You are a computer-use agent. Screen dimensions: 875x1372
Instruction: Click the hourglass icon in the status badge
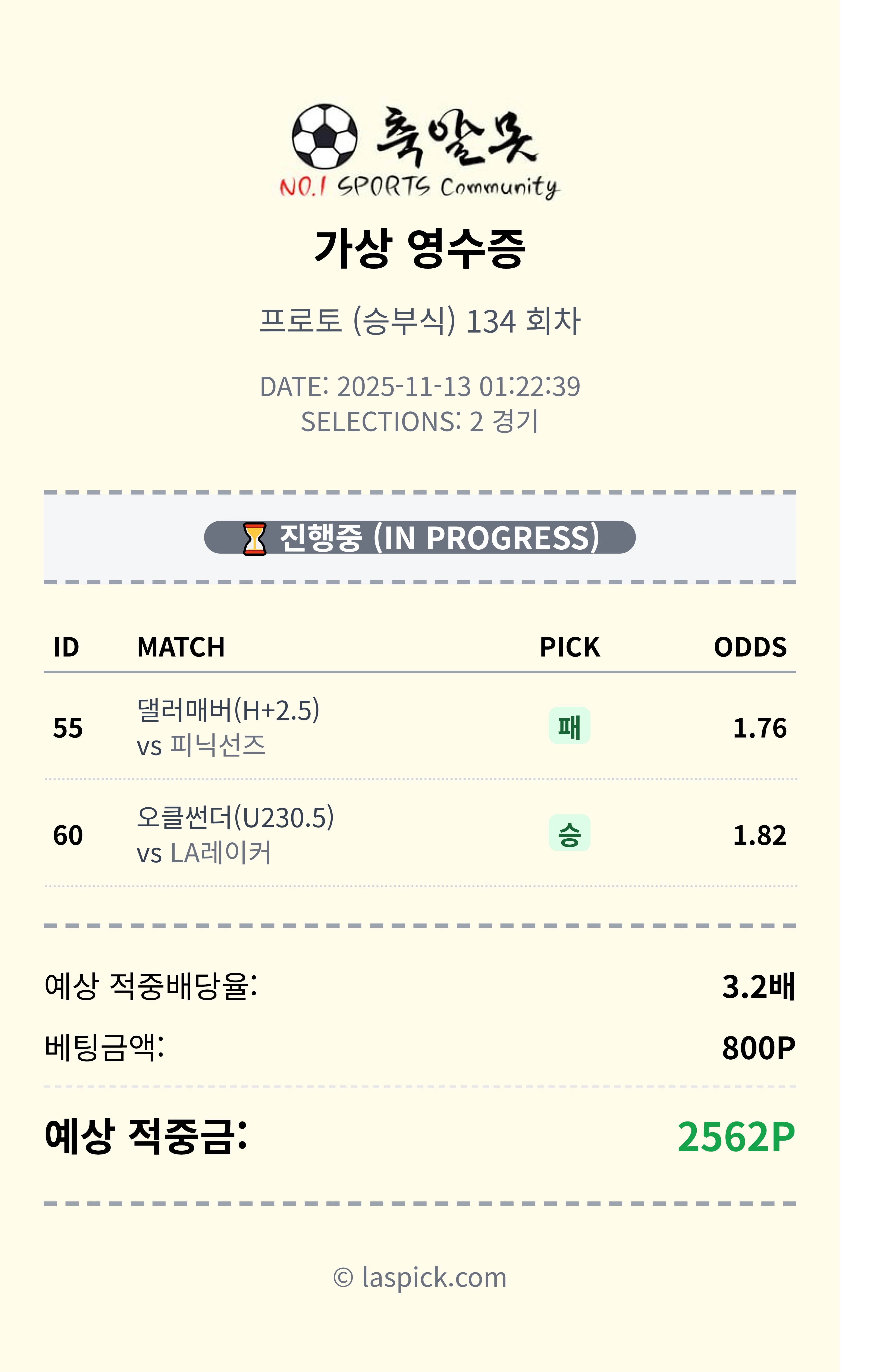(254, 538)
